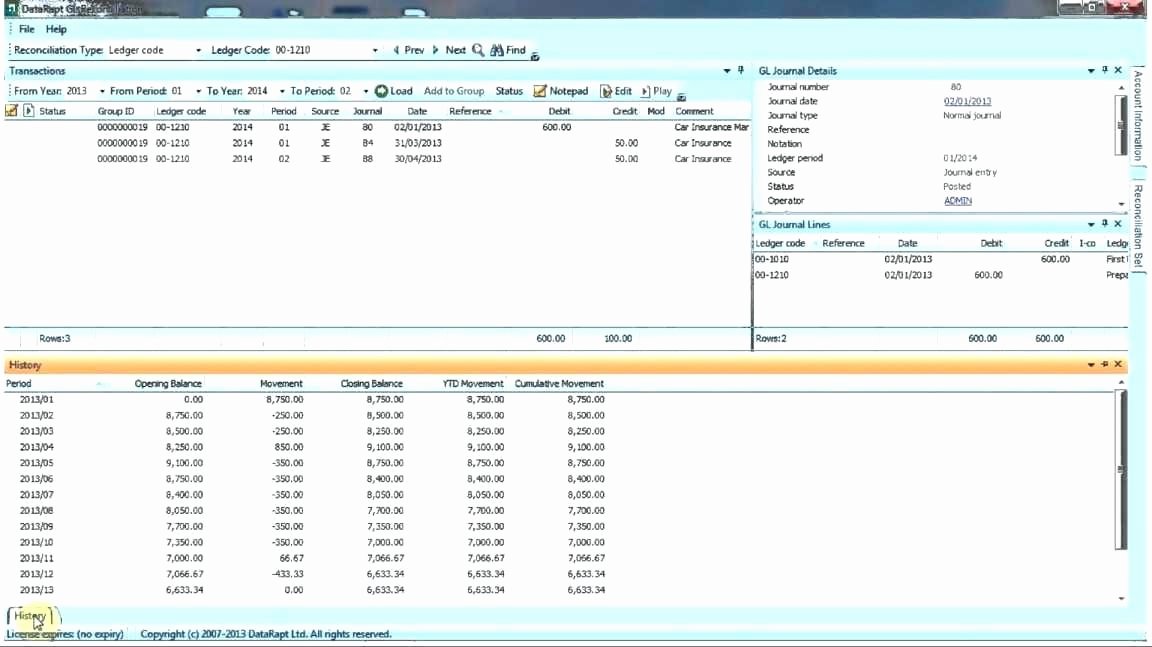
Task: Select transaction row dated 31/03/2013
Action: [x=378, y=143]
